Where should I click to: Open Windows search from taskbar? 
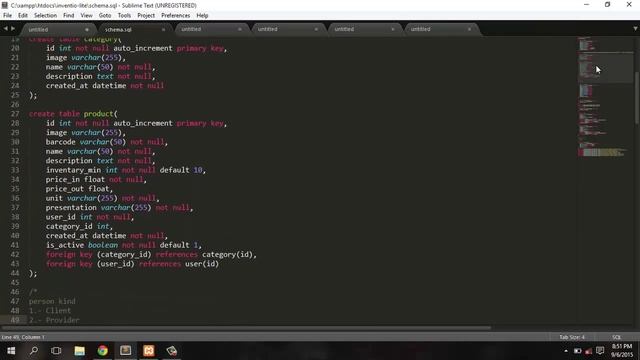click(34, 351)
